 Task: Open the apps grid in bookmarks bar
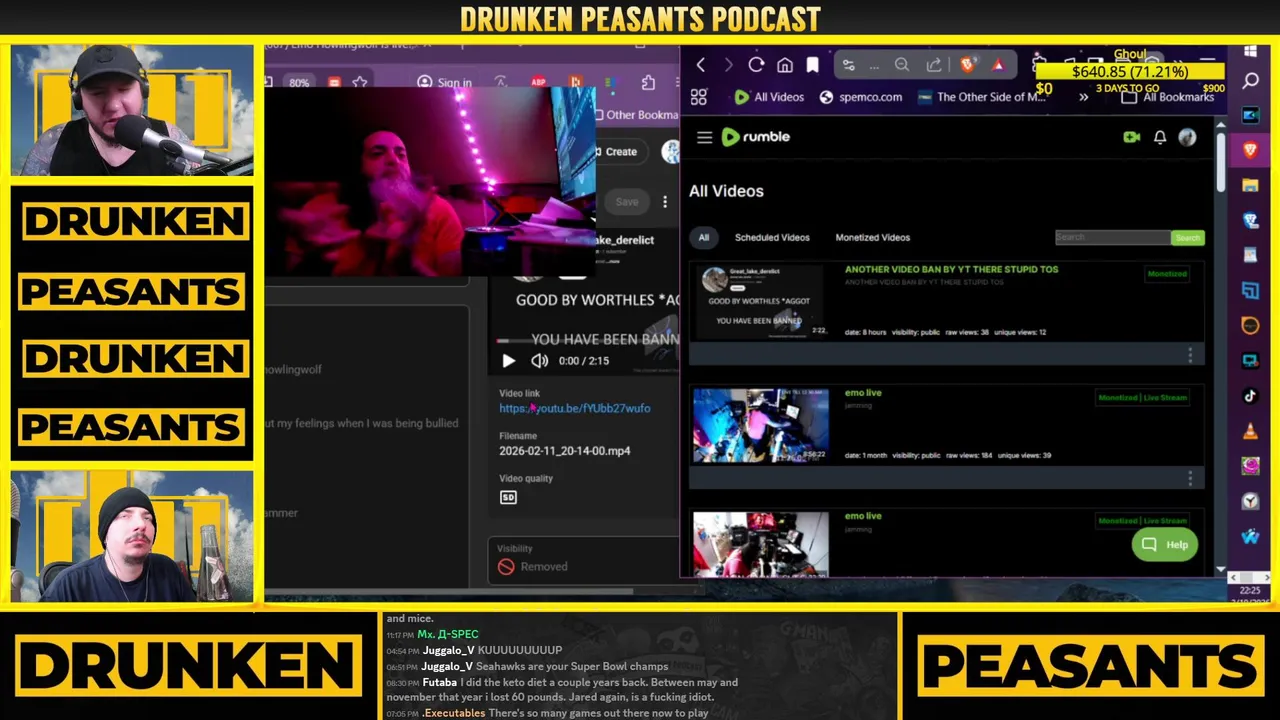tap(699, 97)
